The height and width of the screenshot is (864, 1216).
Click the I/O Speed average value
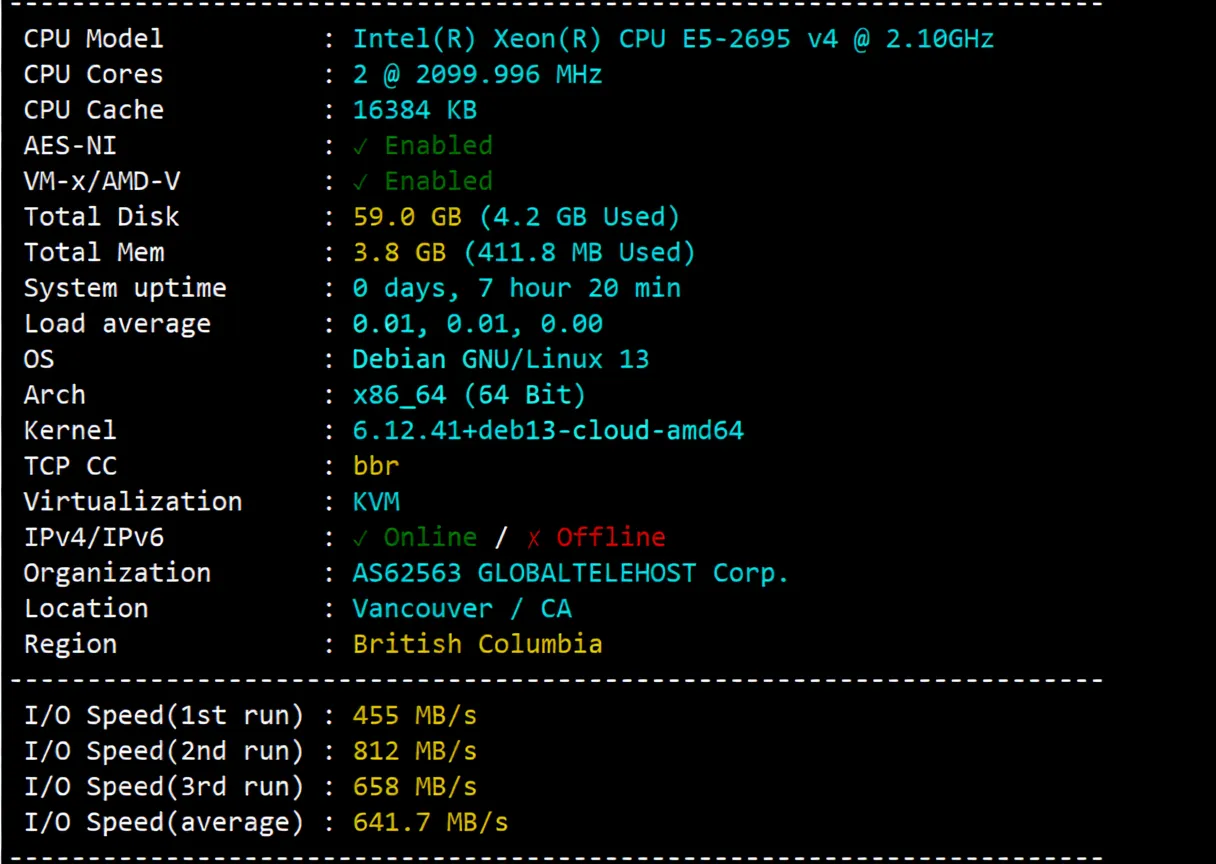[x=430, y=821]
